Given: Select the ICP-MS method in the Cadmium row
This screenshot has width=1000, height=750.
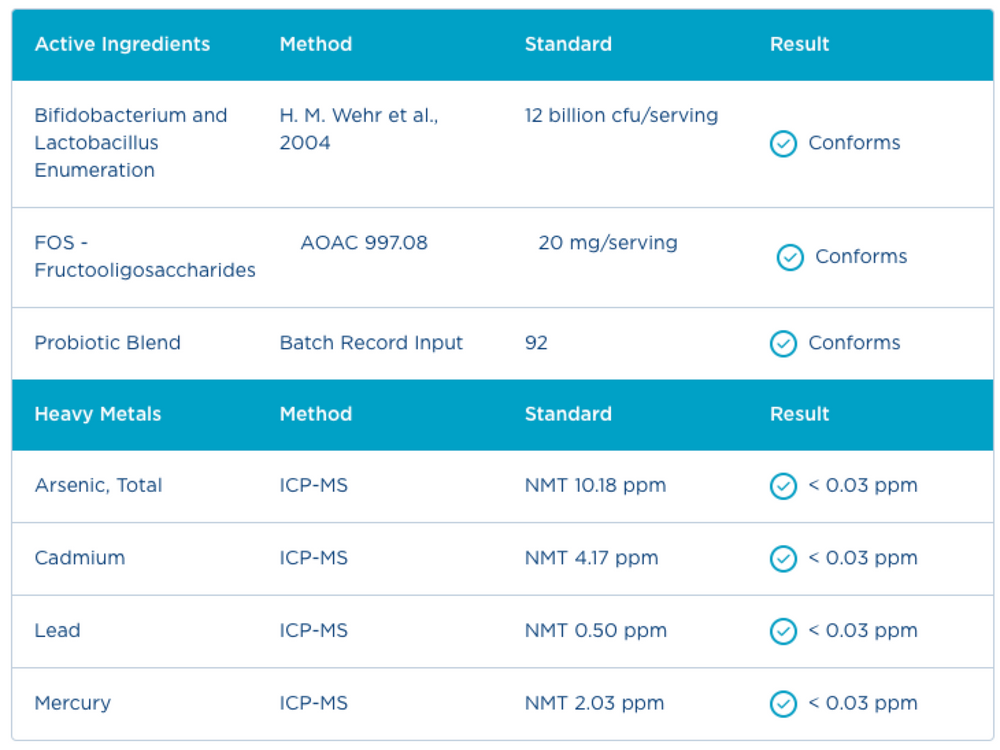Looking at the screenshot, I should coord(314,558).
